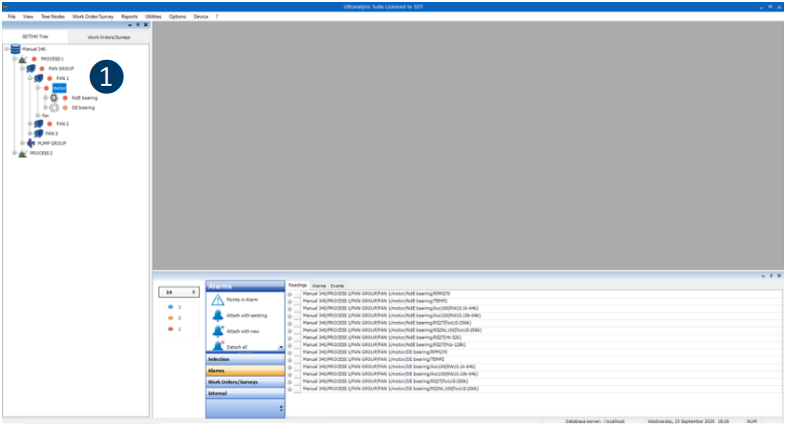
Task: Tick the checkbox for the first reading row
Action: click(x=296, y=294)
